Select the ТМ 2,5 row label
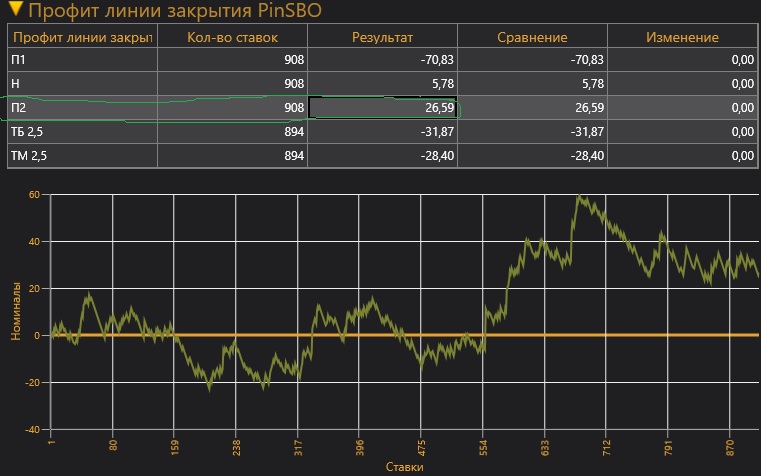Screen dimensions: 762x476 point(30,156)
